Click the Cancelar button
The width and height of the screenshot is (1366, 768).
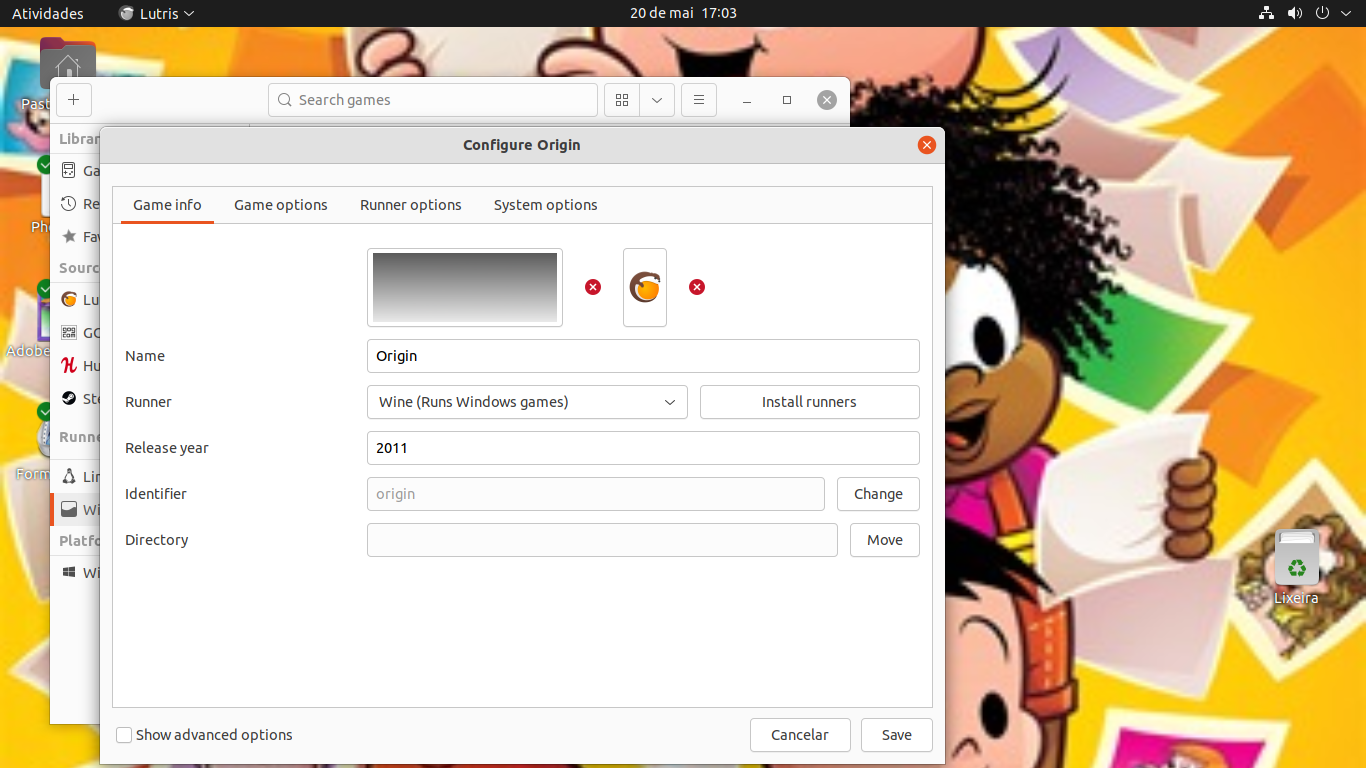point(800,735)
